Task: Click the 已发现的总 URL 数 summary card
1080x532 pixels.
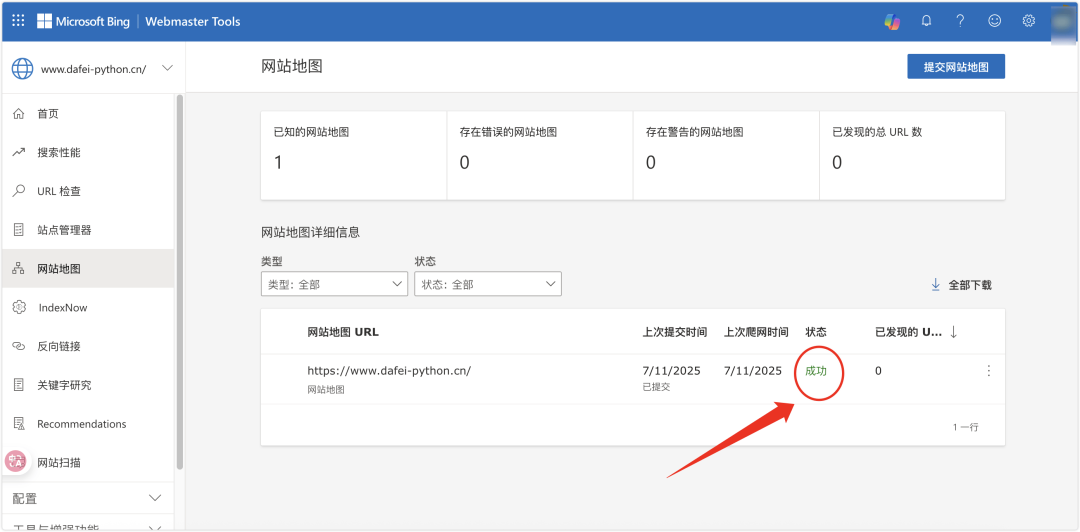Action: point(913,156)
